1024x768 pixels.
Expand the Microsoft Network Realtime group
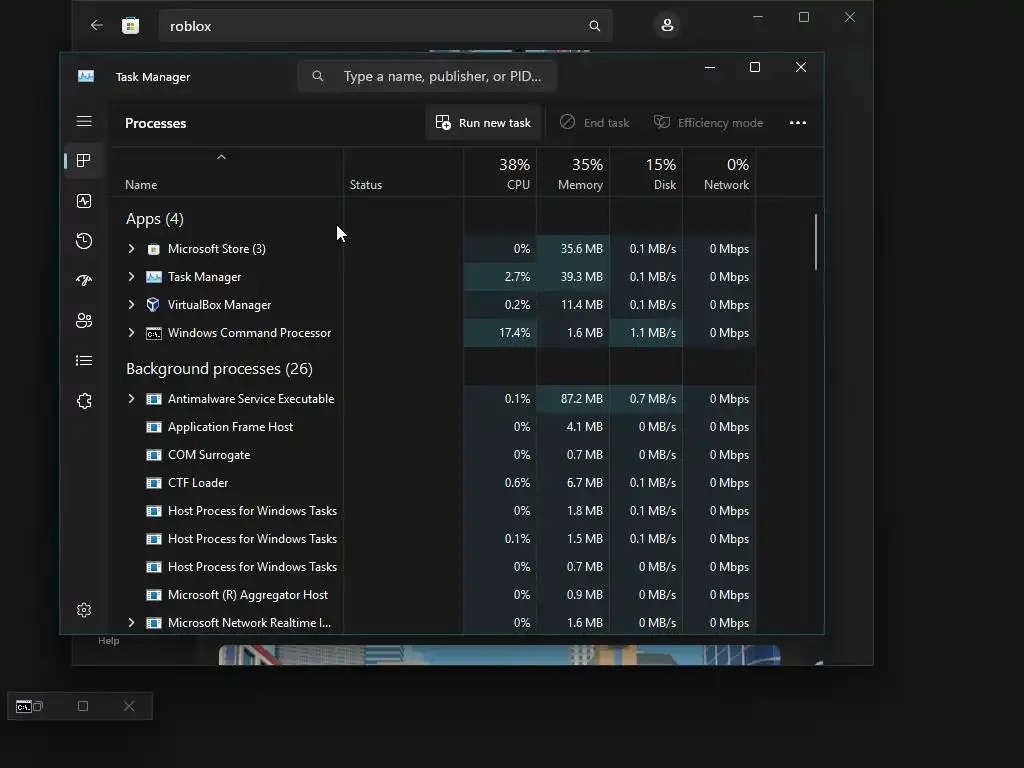click(131, 623)
